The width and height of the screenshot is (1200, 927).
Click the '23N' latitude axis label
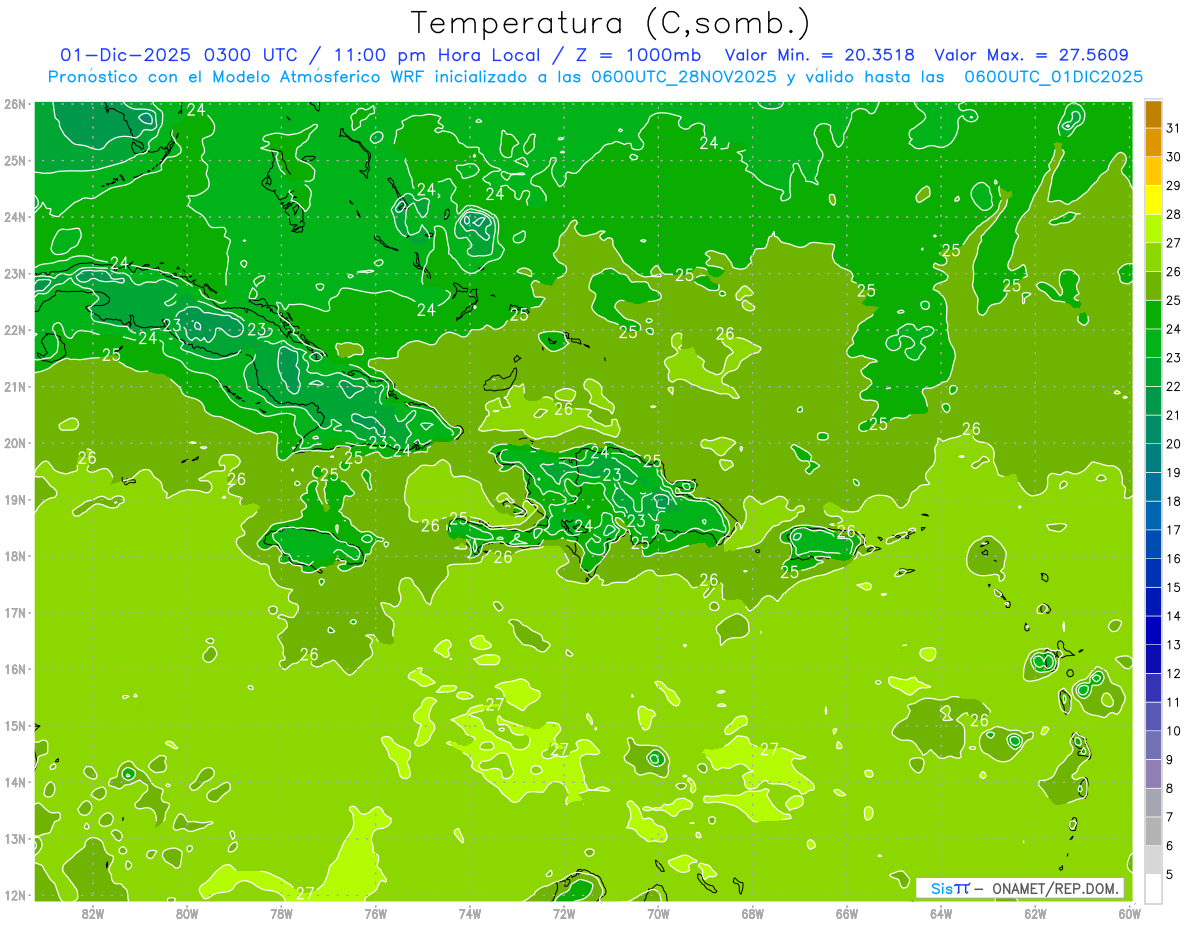[x=14, y=274]
